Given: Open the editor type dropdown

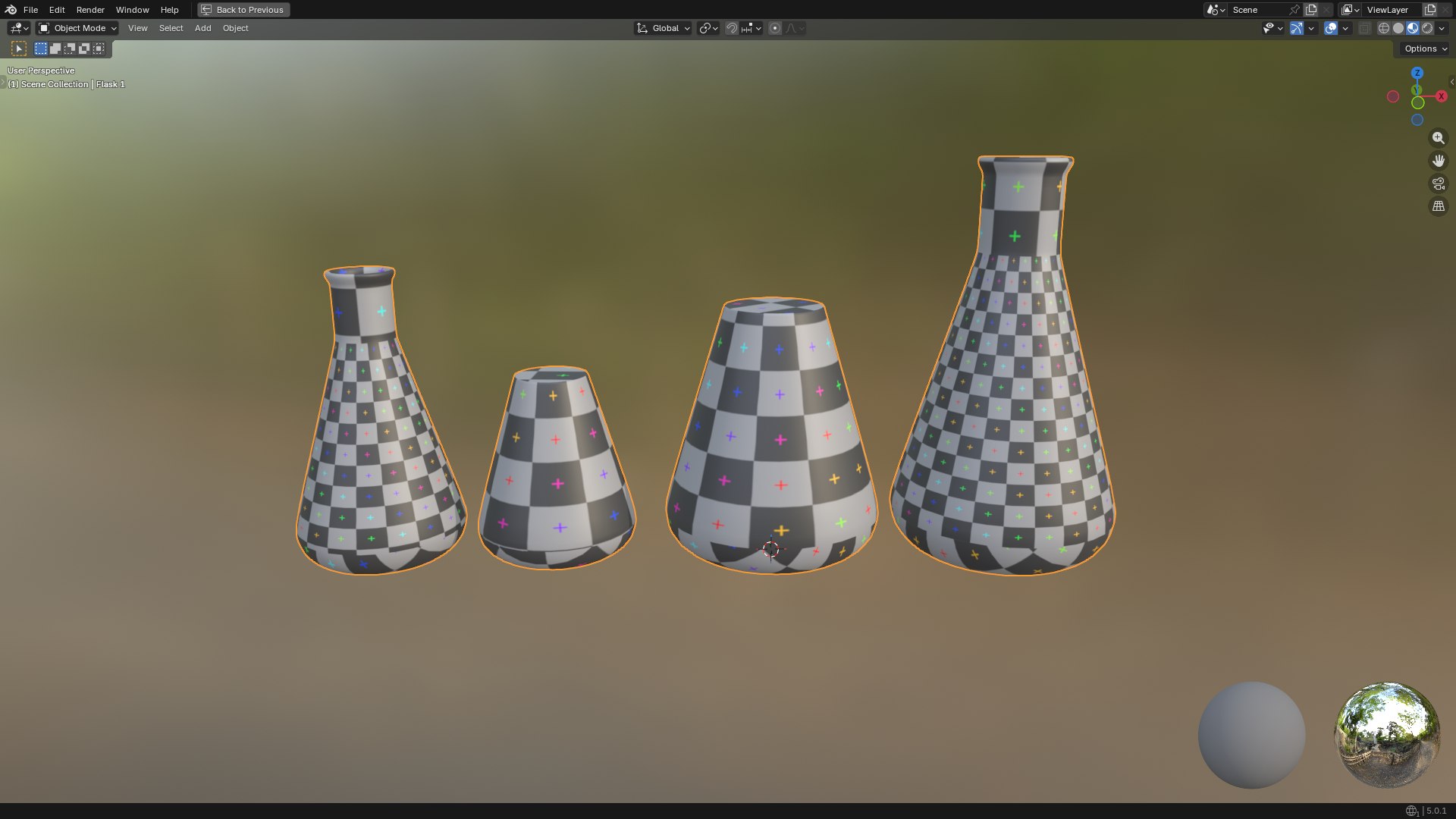Looking at the screenshot, I should point(19,28).
